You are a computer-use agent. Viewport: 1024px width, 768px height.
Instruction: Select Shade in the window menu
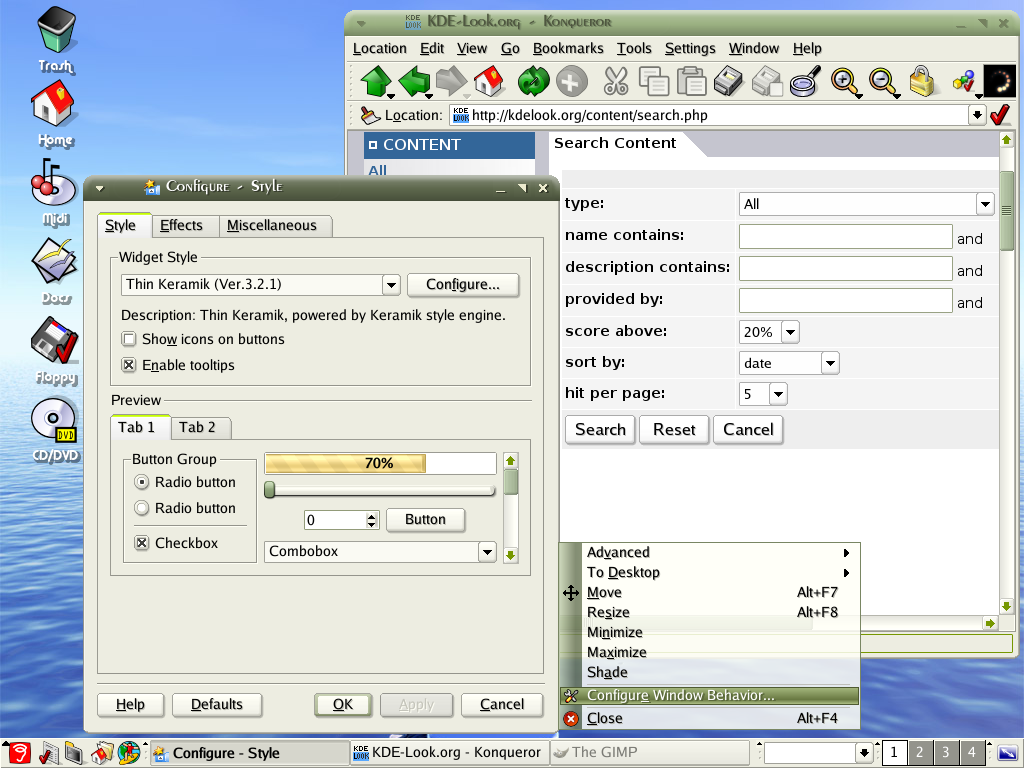coord(709,672)
